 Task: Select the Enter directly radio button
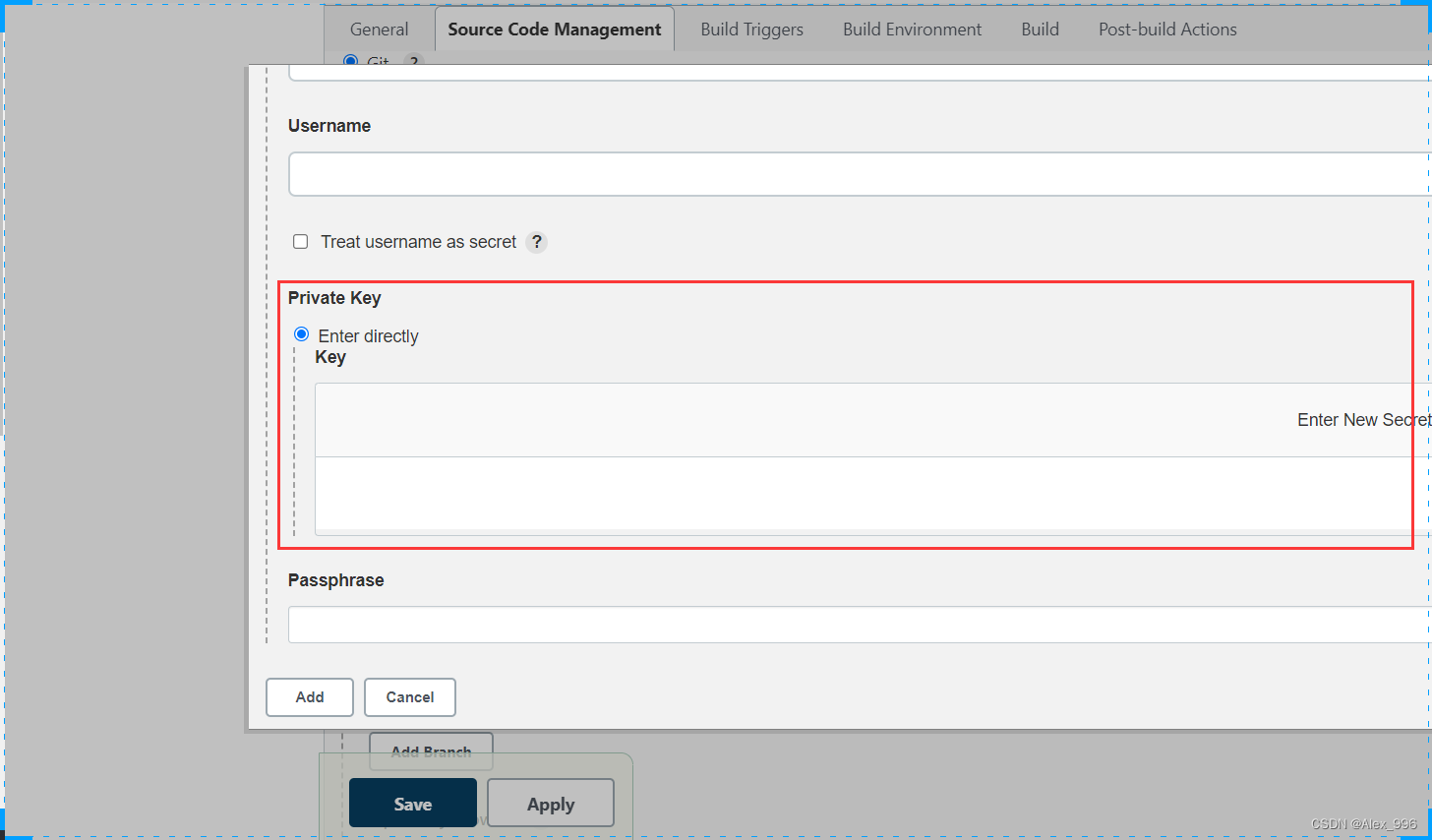pyautogui.click(x=302, y=334)
